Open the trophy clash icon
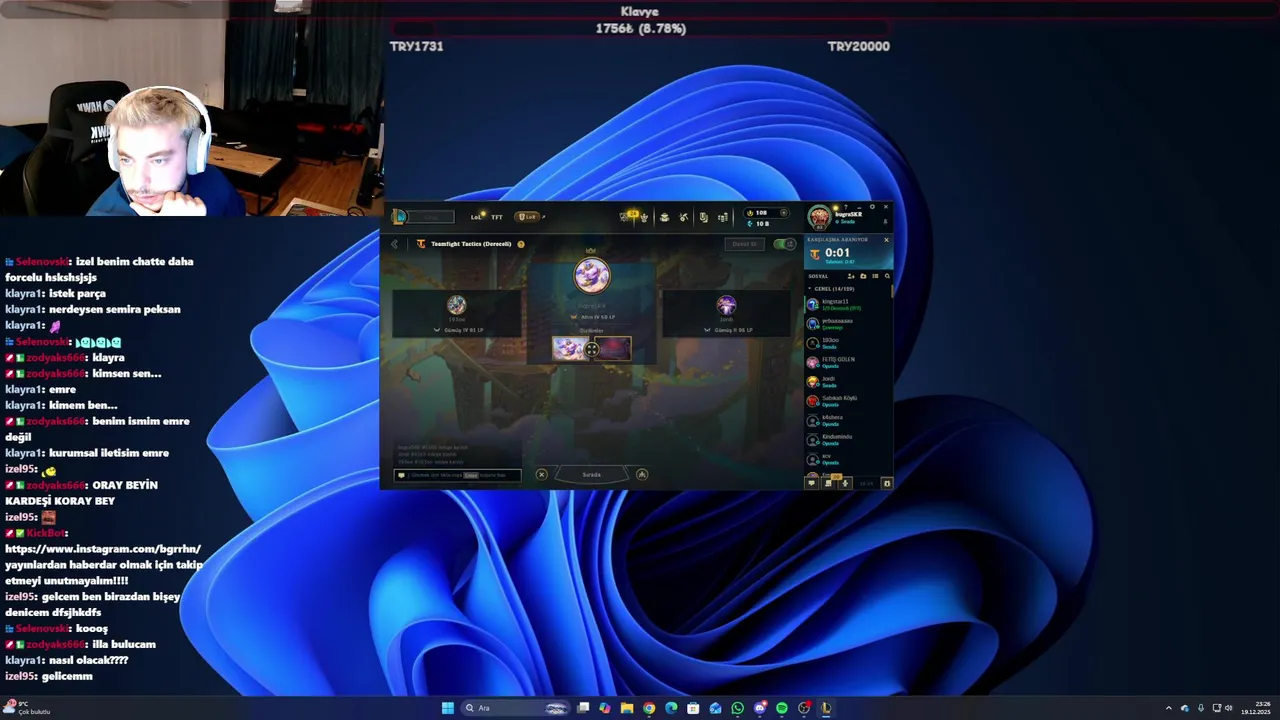1280x720 pixels. point(644,218)
